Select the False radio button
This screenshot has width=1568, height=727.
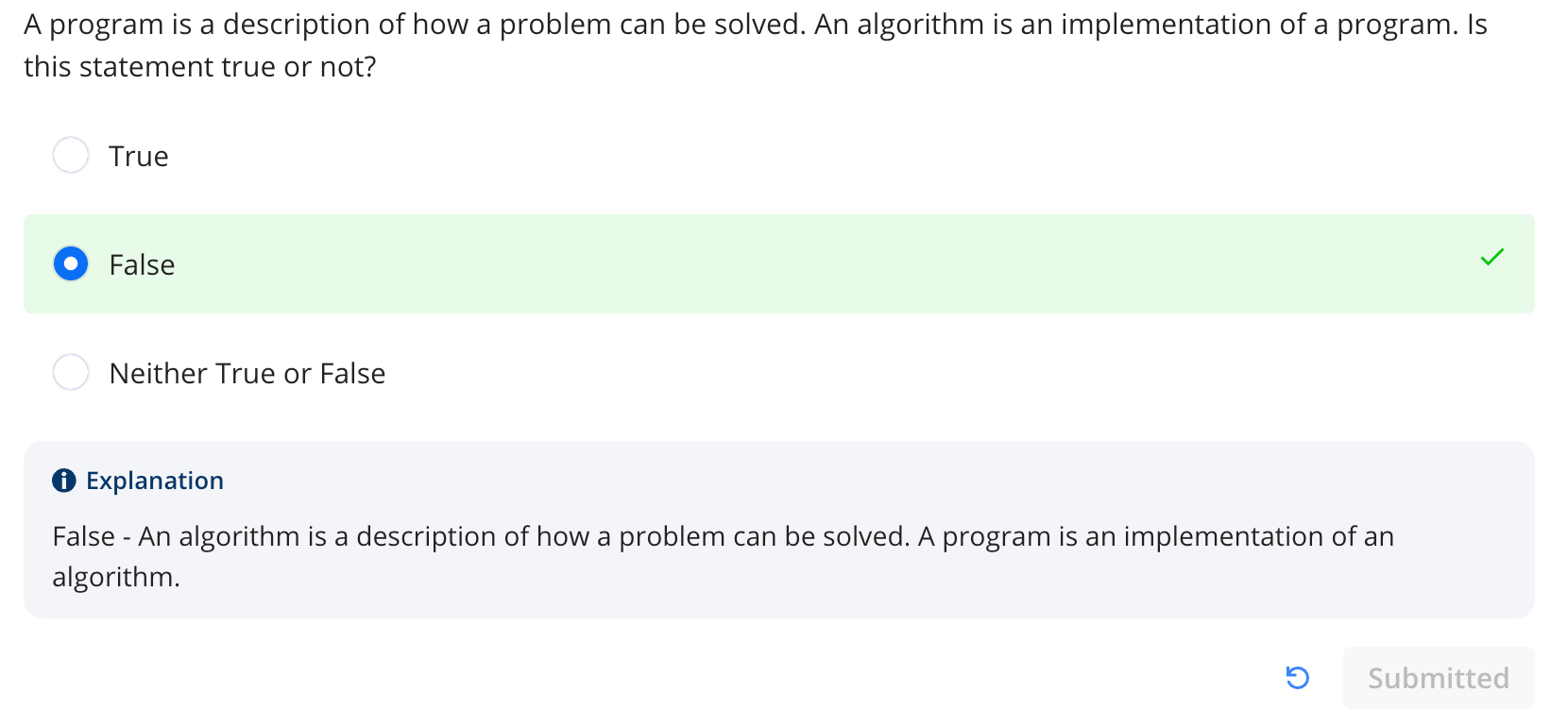(71, 263)
